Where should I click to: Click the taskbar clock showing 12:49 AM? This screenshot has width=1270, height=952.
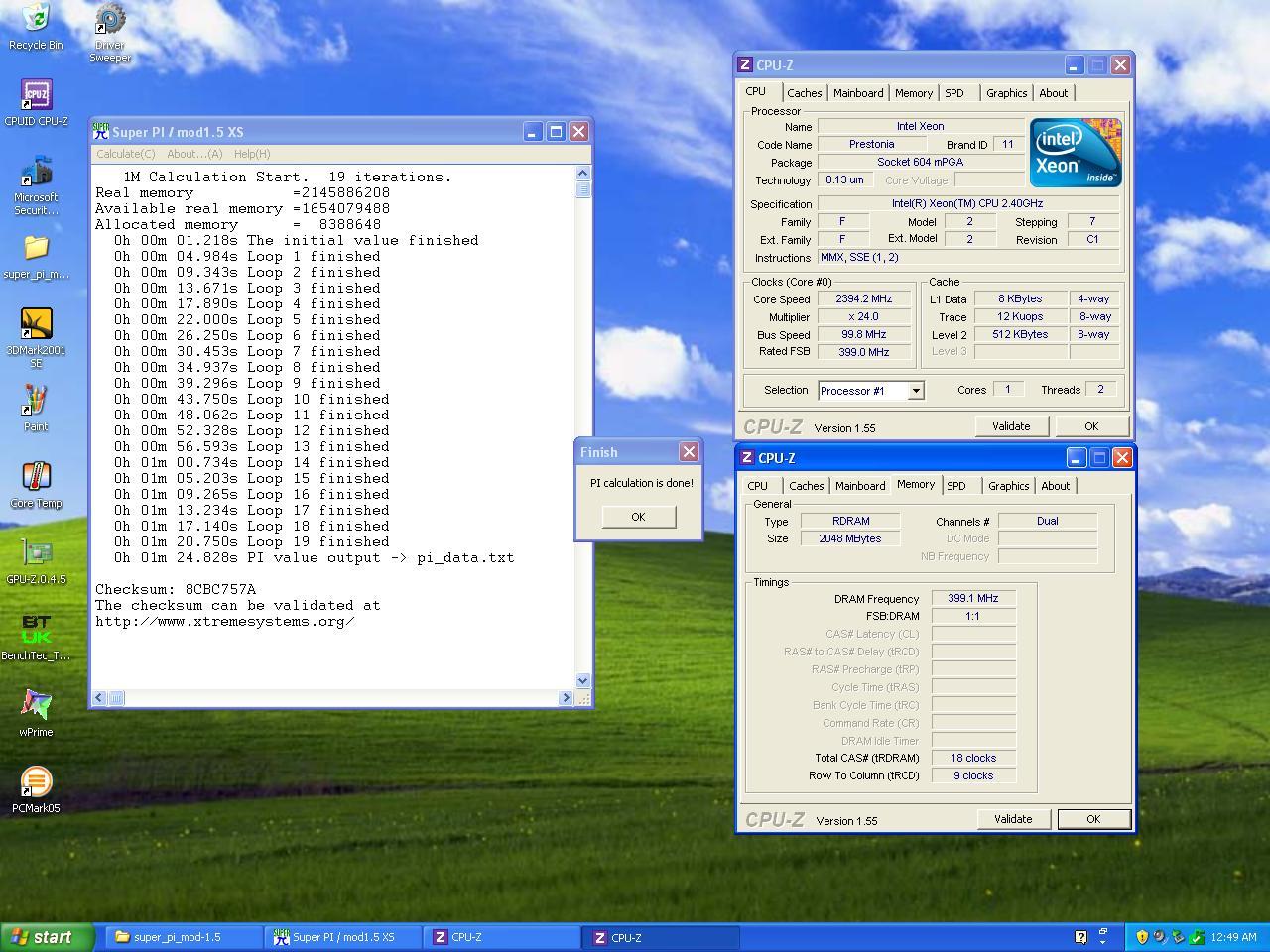[x=1234, y=937]
